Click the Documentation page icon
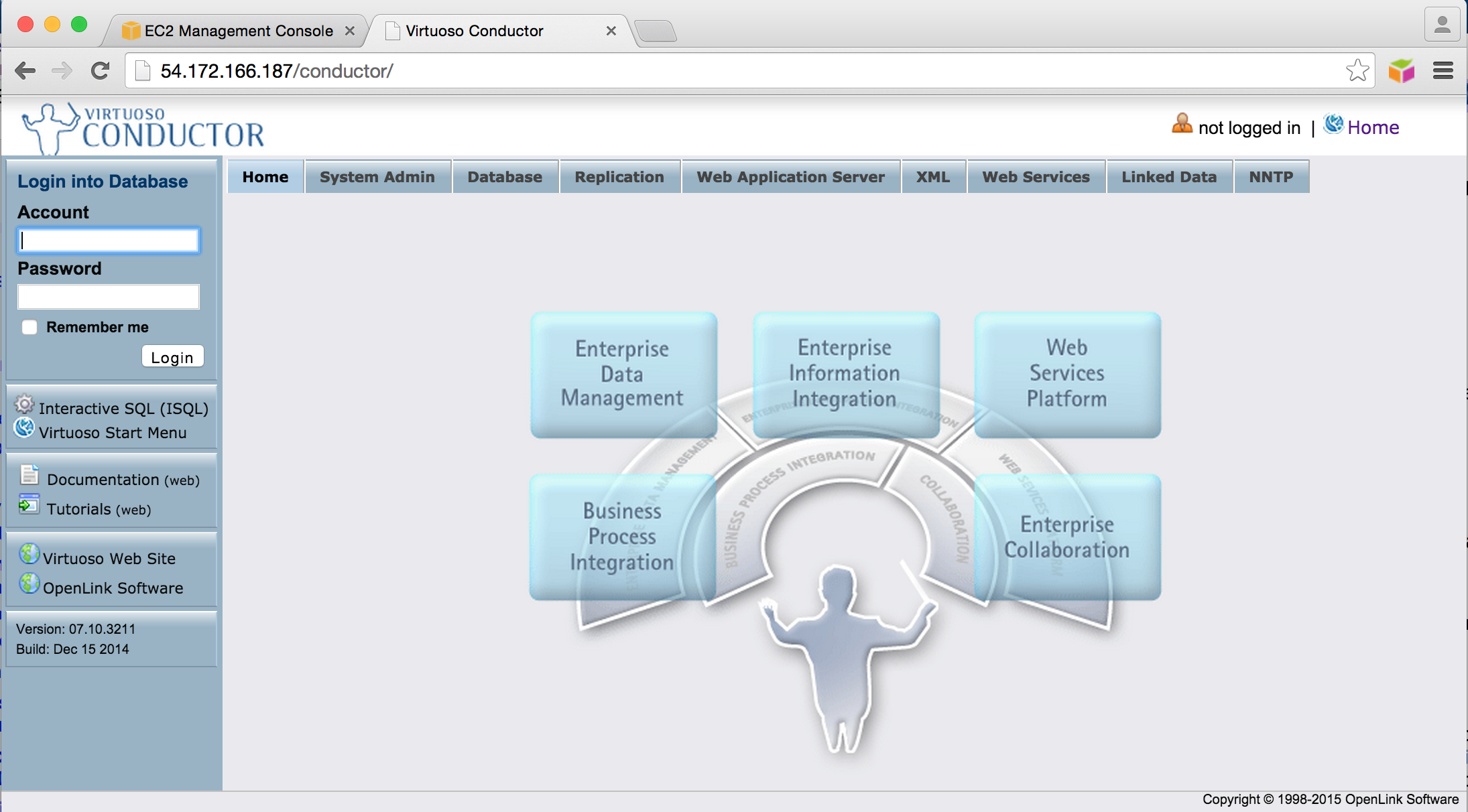 pyautogui.click(x=29, y=475)
